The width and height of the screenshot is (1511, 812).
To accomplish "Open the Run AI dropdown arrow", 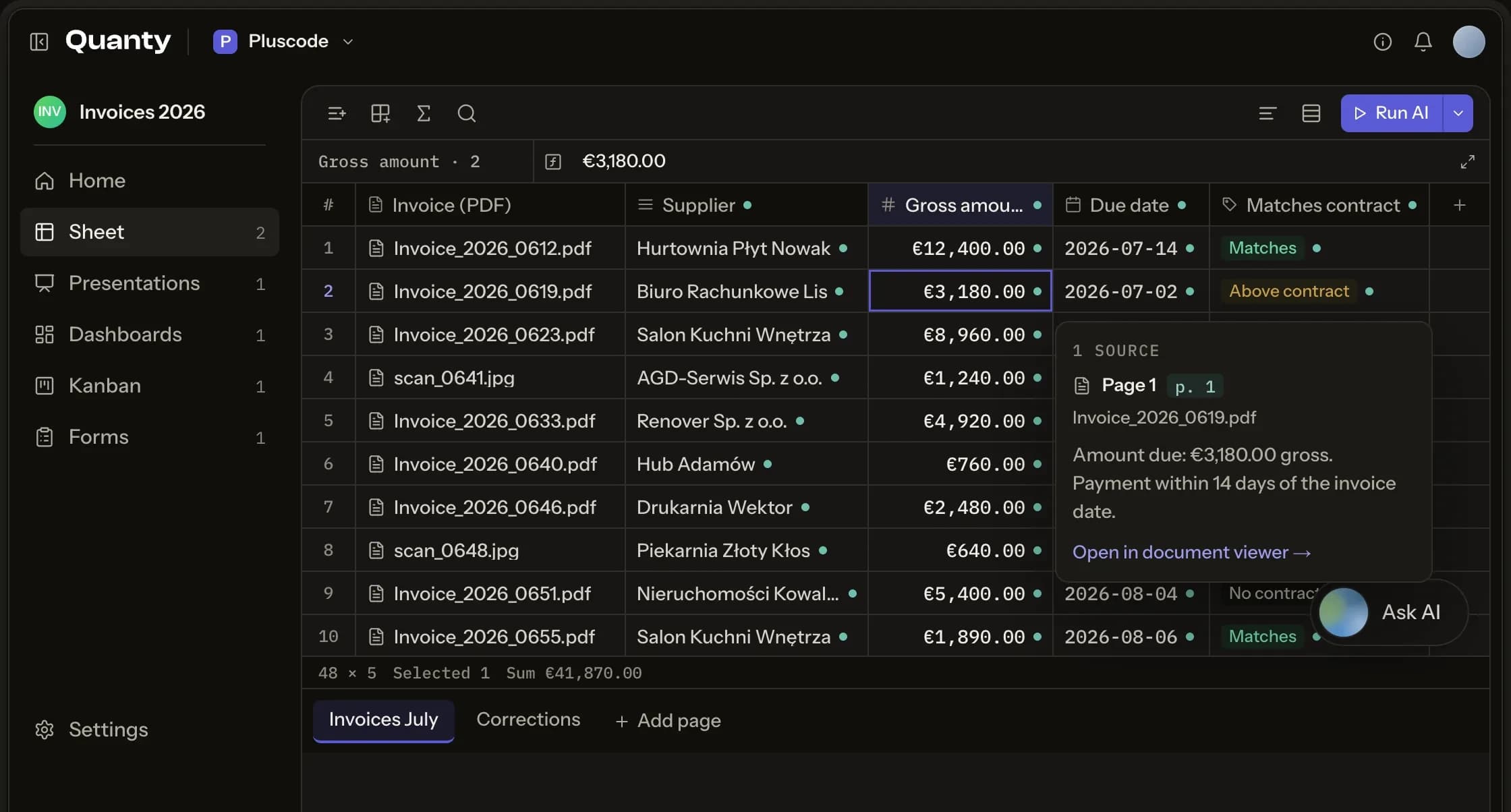I will pyautogui.click(x=1458, y=113).
